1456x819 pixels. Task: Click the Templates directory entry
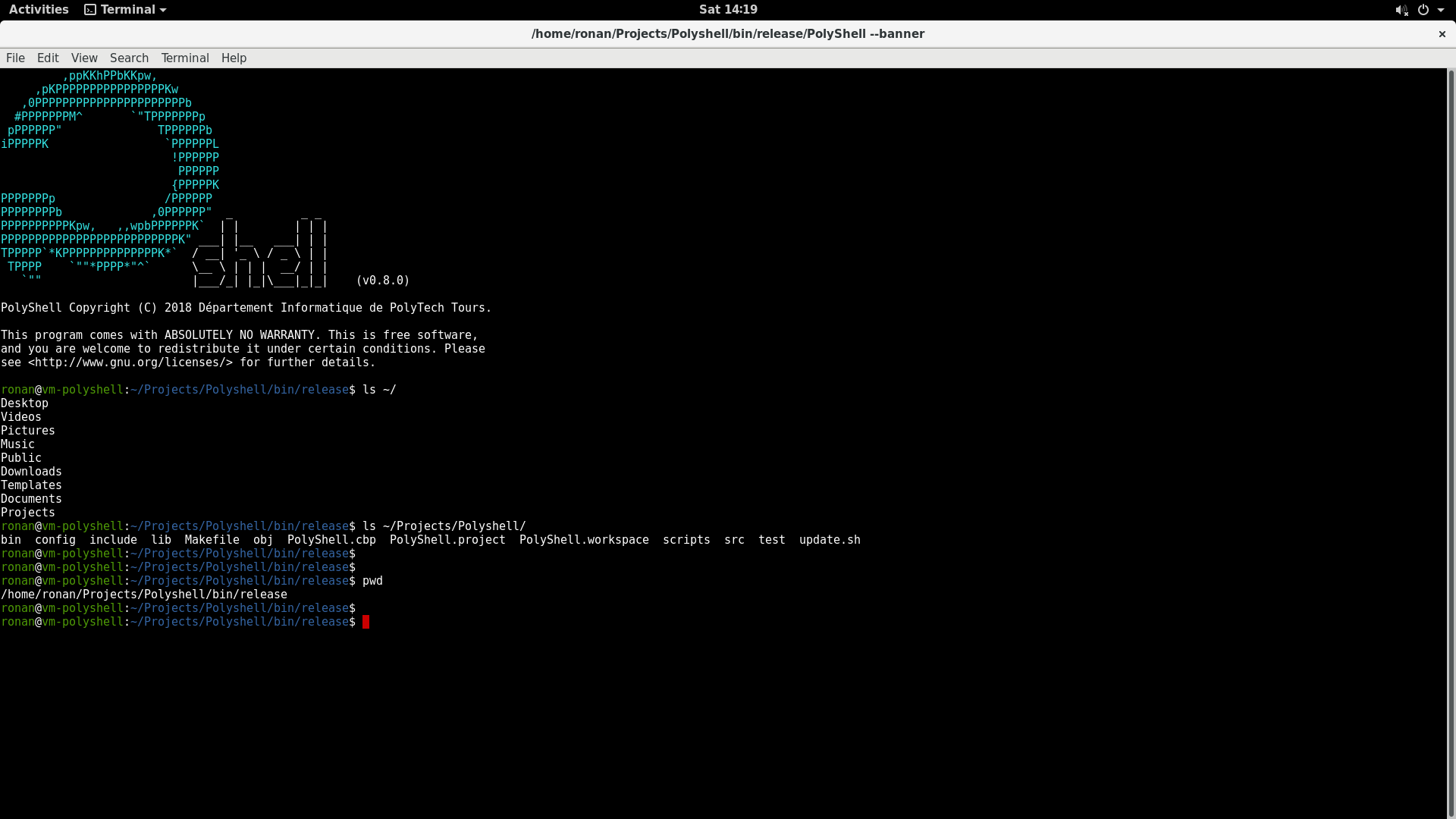[31, 485]
